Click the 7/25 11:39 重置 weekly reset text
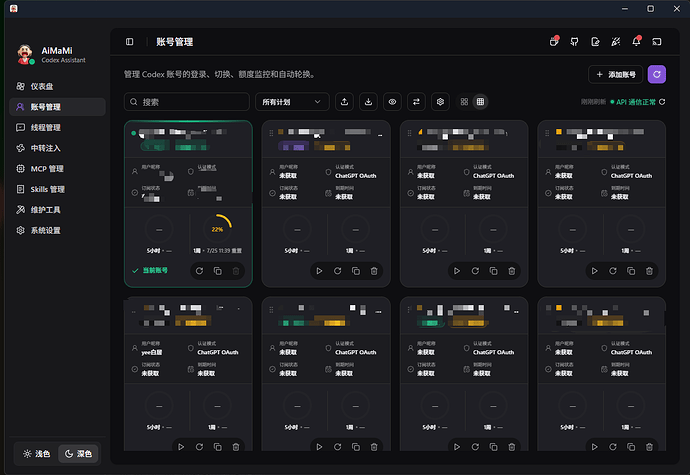Viewport: 690px width, 475px height. 224,250
